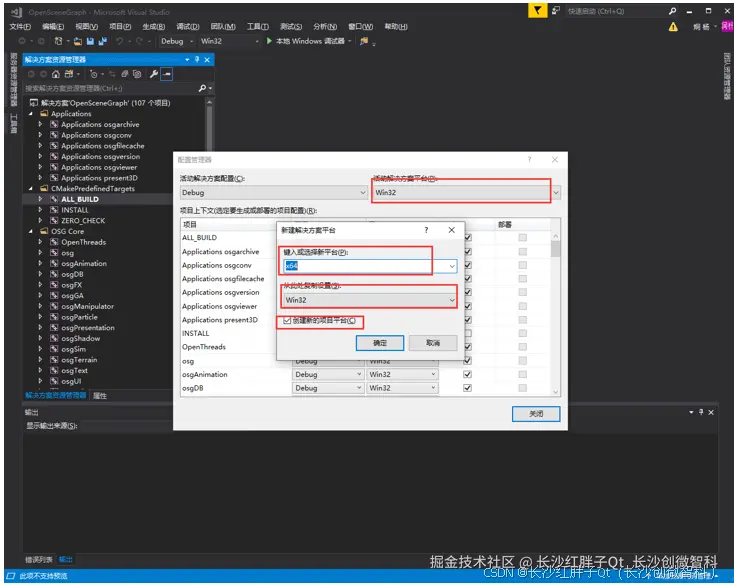Screen dimensions: 734x586
Task: Toggle build checkbox for osgDB row
Action: pos(467,388)
